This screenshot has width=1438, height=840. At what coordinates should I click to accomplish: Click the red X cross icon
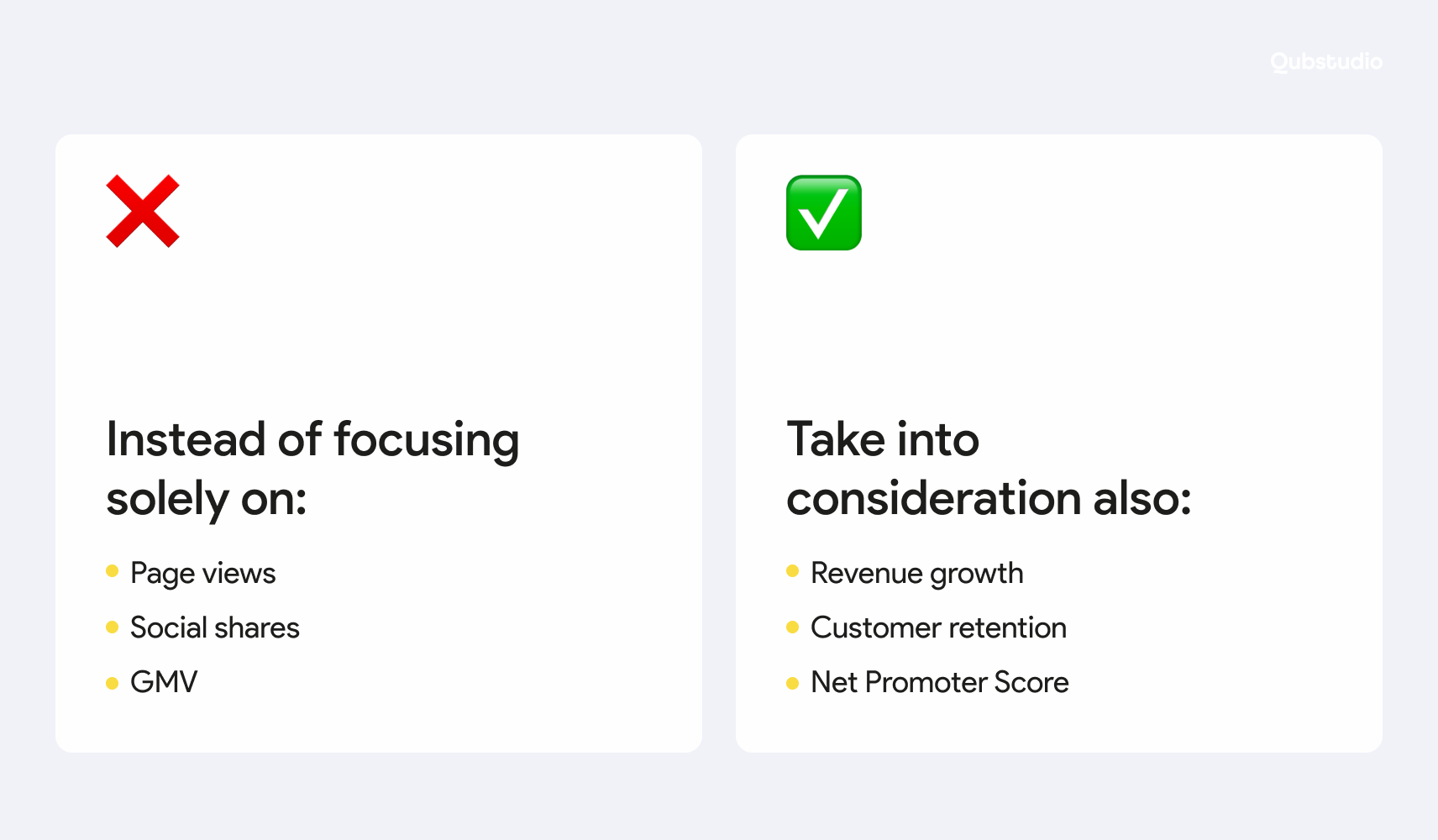coord(143,212)
